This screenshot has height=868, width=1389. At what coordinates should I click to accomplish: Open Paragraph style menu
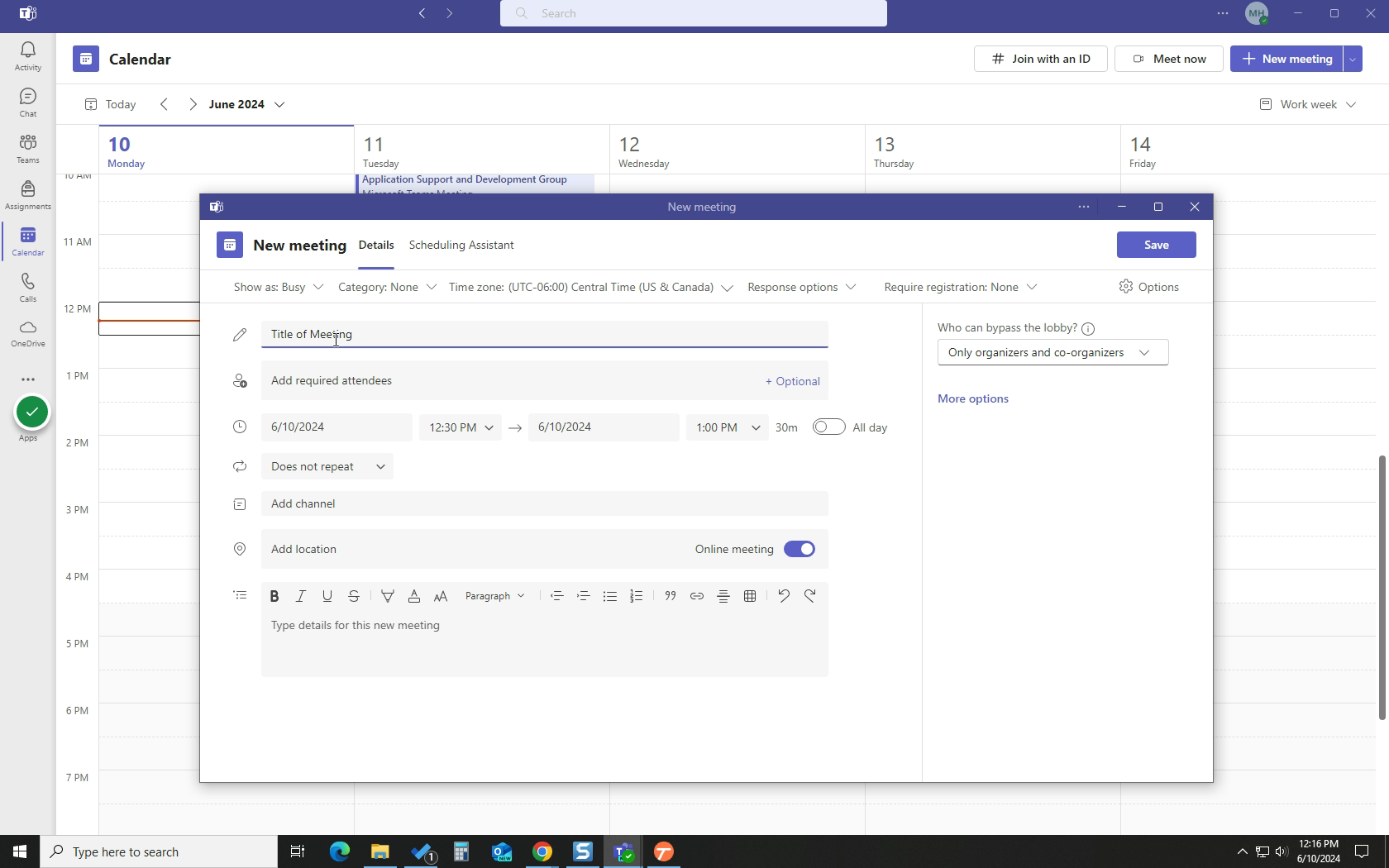pos(494,596)
